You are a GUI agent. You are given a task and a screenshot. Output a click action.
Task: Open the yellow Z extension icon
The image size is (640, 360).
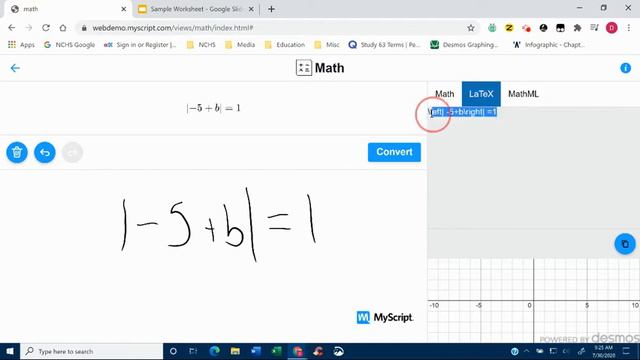[509, 28]
